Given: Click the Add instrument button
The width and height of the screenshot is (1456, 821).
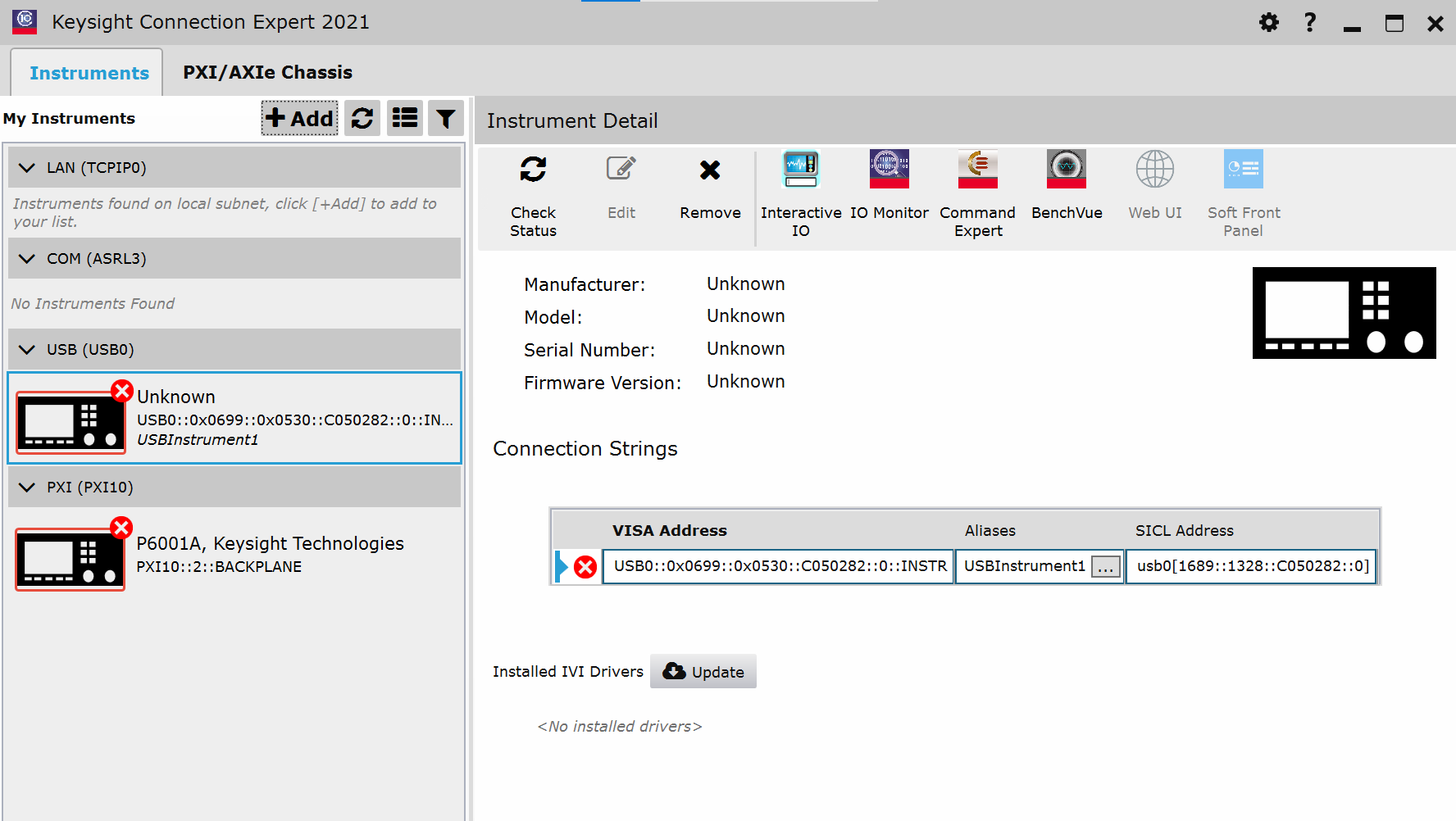Looking at the screenshot, I should pos(300,119).
